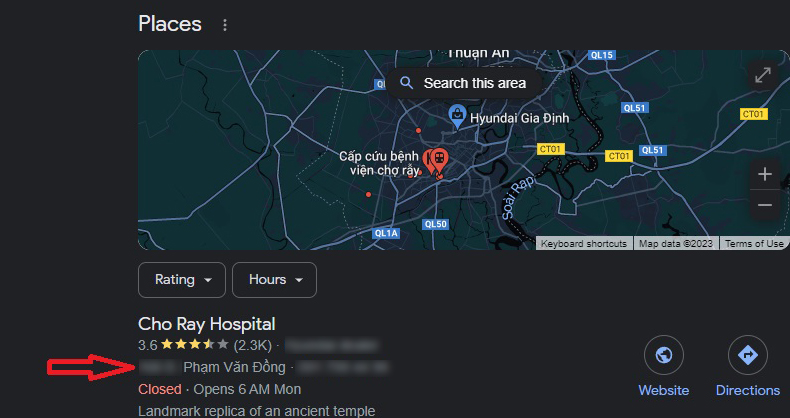Image resolution: width=790 pixels, height=418 pixels.
Task: Zoom in on the map
Action: pos(765,175)
